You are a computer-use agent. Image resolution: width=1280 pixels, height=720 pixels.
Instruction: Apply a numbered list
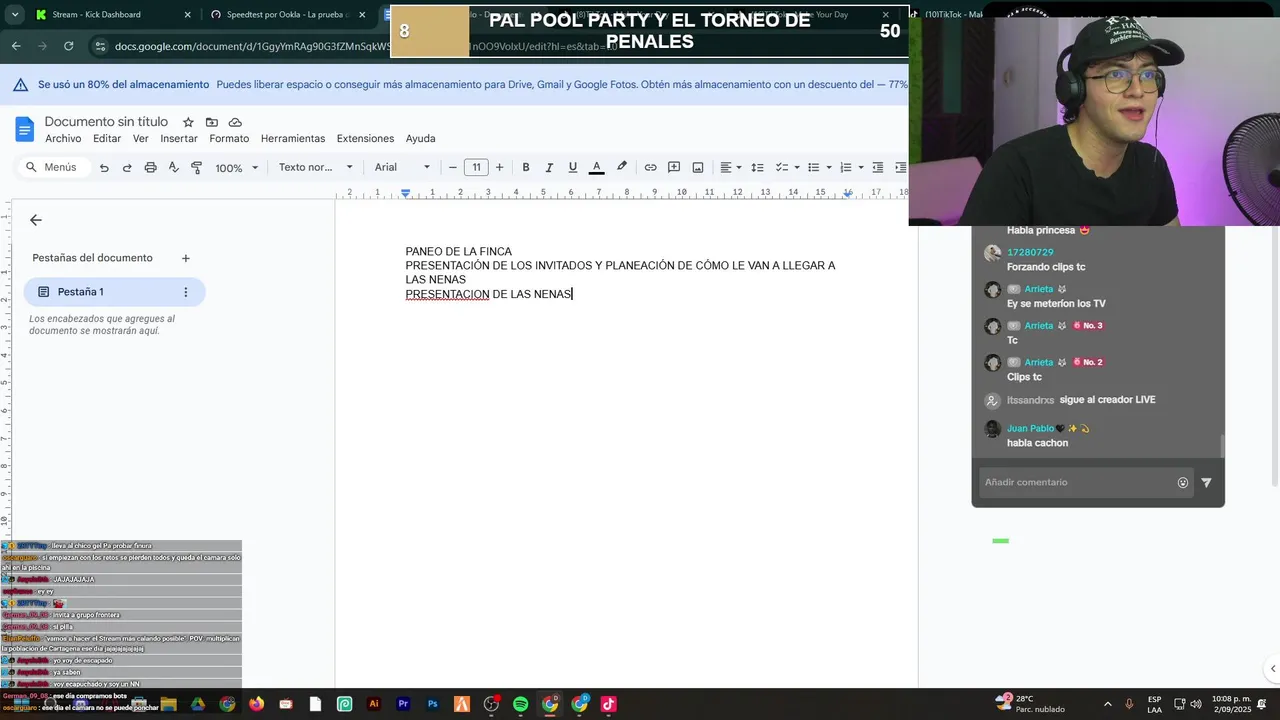(846, 168)
